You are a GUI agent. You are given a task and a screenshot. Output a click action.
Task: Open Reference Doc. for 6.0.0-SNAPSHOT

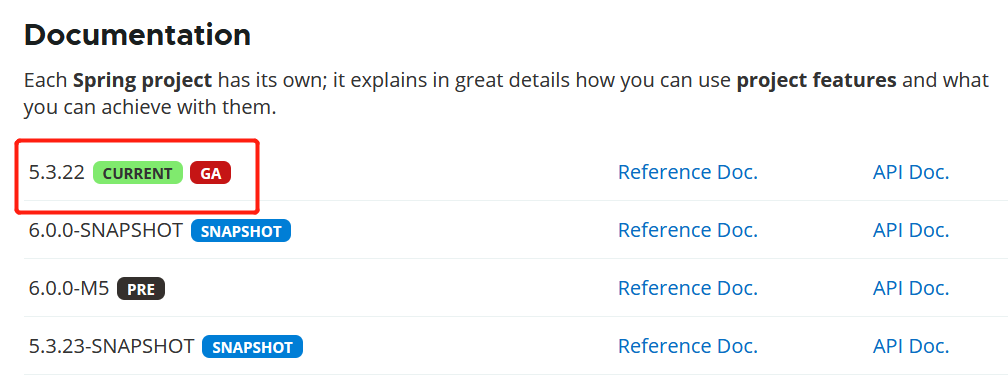(x=688, y=230)
